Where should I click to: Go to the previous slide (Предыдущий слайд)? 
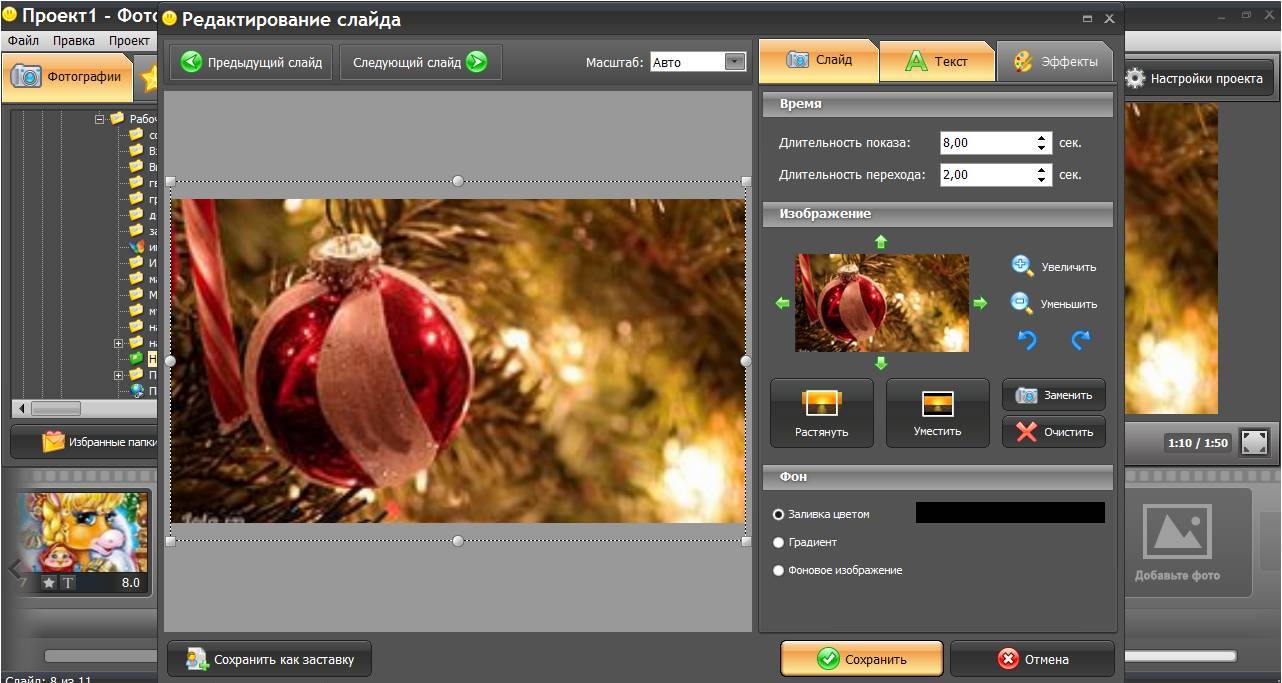[251, 62]
